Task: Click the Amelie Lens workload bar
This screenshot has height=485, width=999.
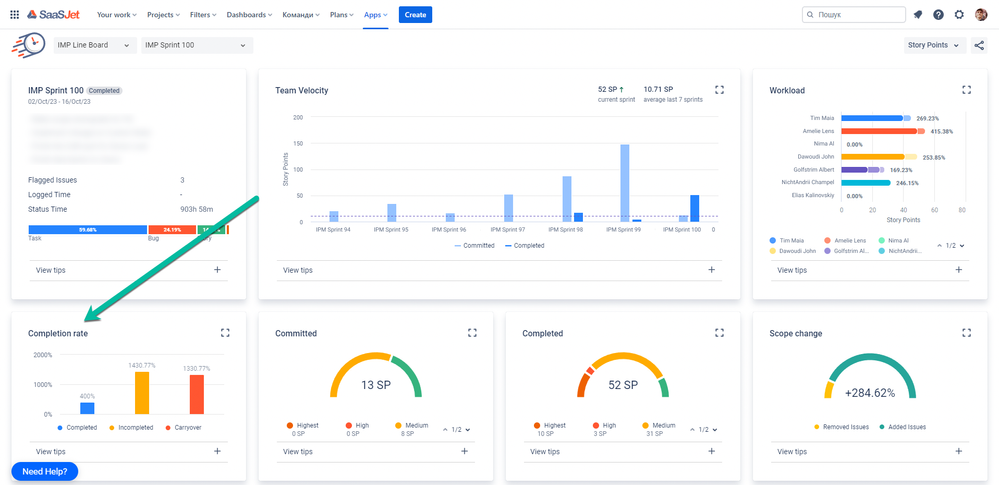Action: click(x=882, y=131)
